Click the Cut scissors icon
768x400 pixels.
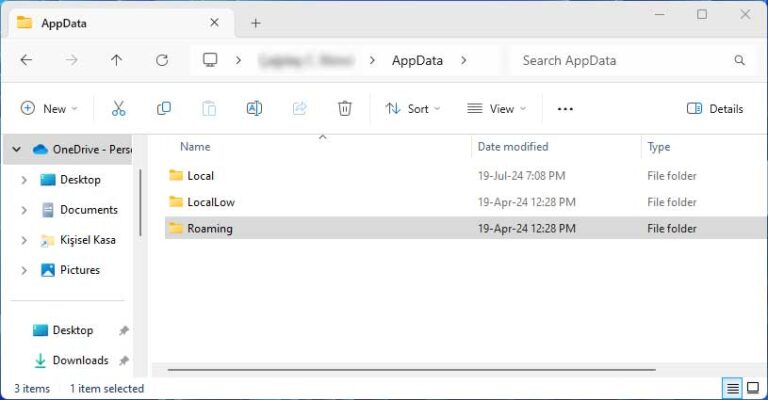(119, 108)
